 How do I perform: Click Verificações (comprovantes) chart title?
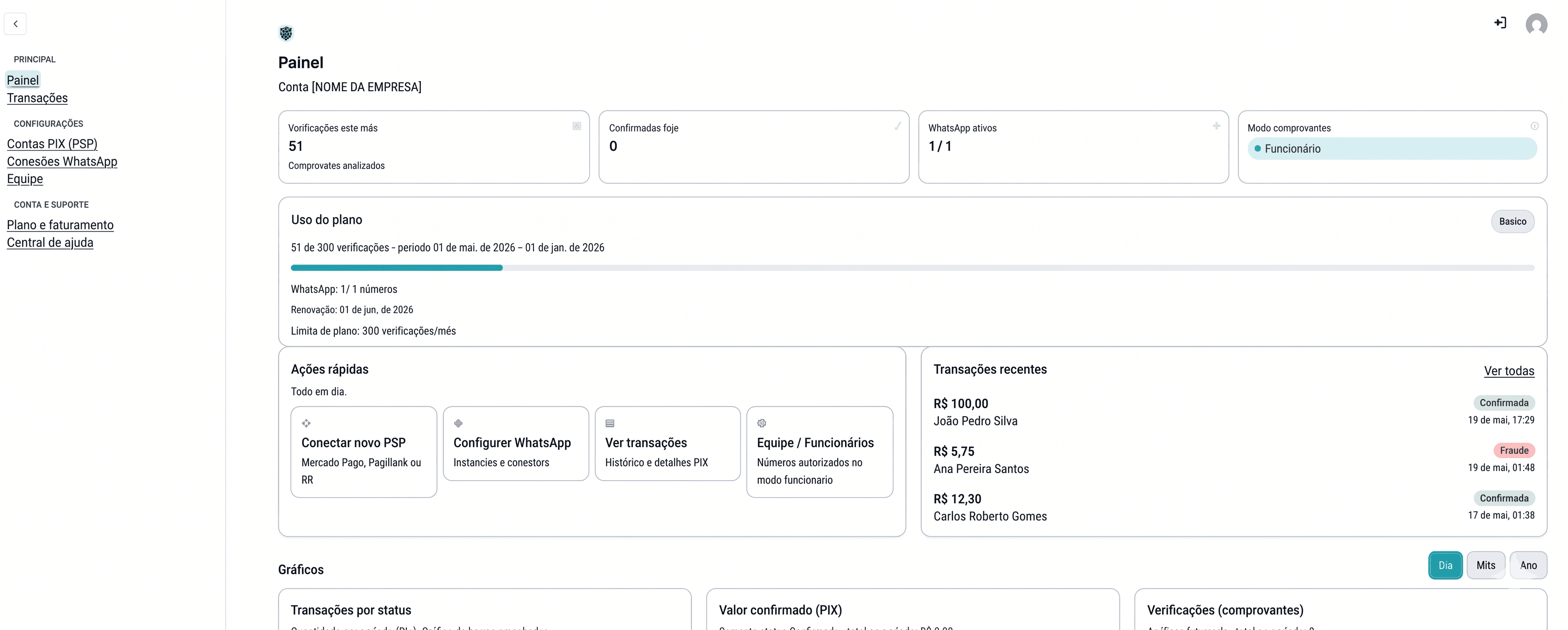pyautogui.click(x=1225, y=610)
